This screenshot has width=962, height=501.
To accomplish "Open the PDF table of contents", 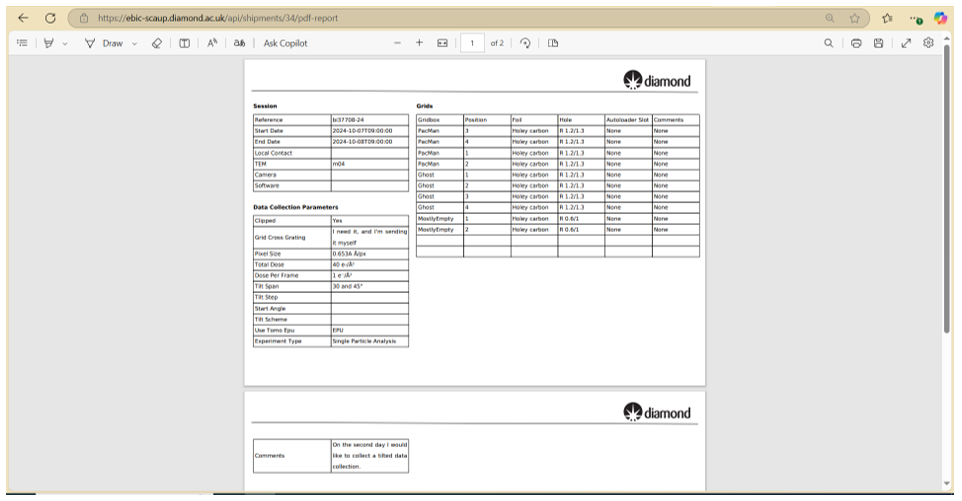I will pyautogui.click(x=23, y=43).
